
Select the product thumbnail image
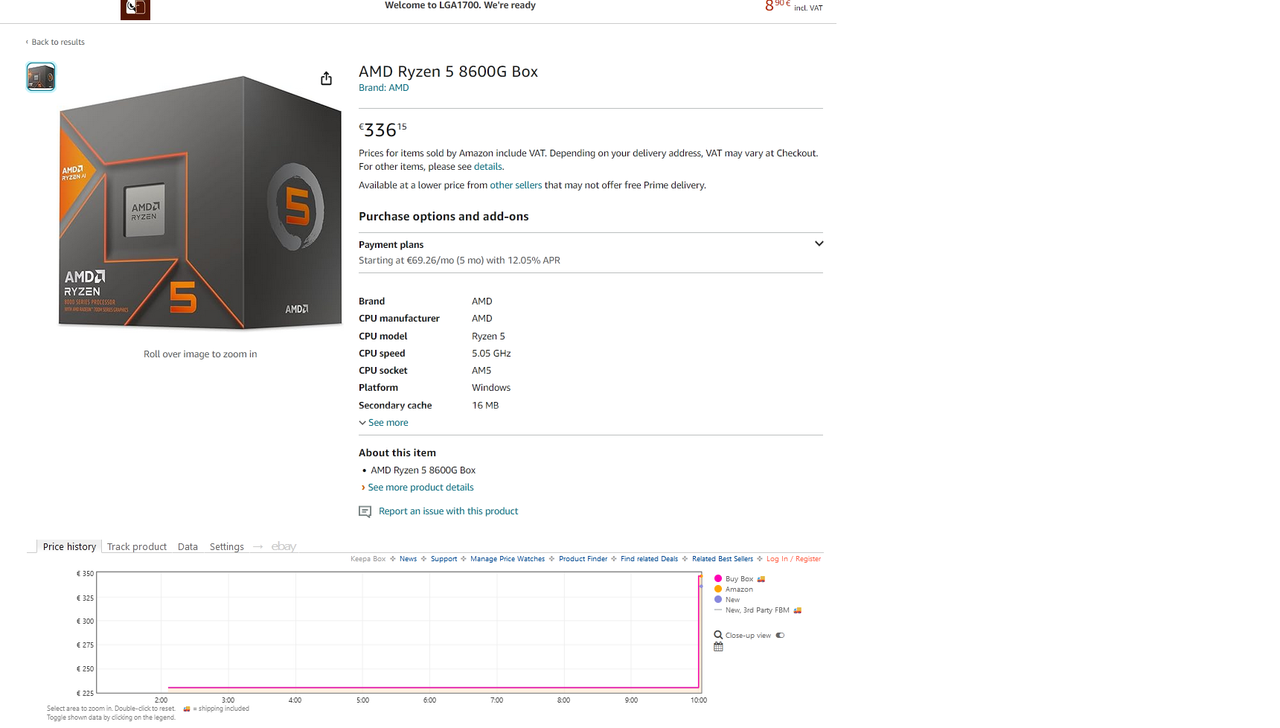[x=41, y=77]
